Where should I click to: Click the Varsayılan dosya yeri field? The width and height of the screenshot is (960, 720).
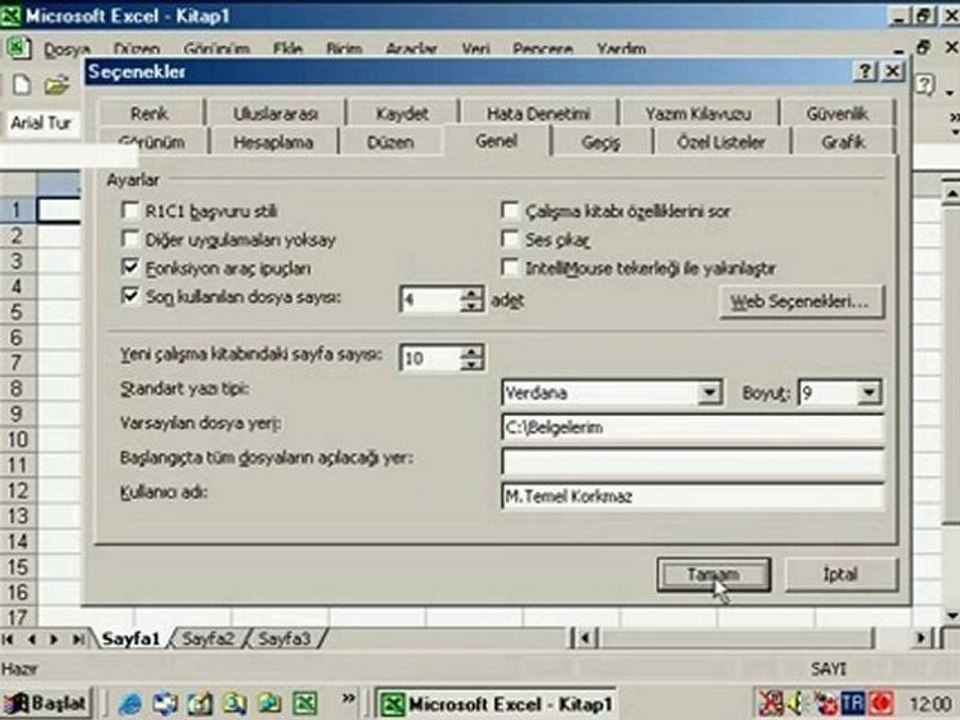click(x=692, y=427)
